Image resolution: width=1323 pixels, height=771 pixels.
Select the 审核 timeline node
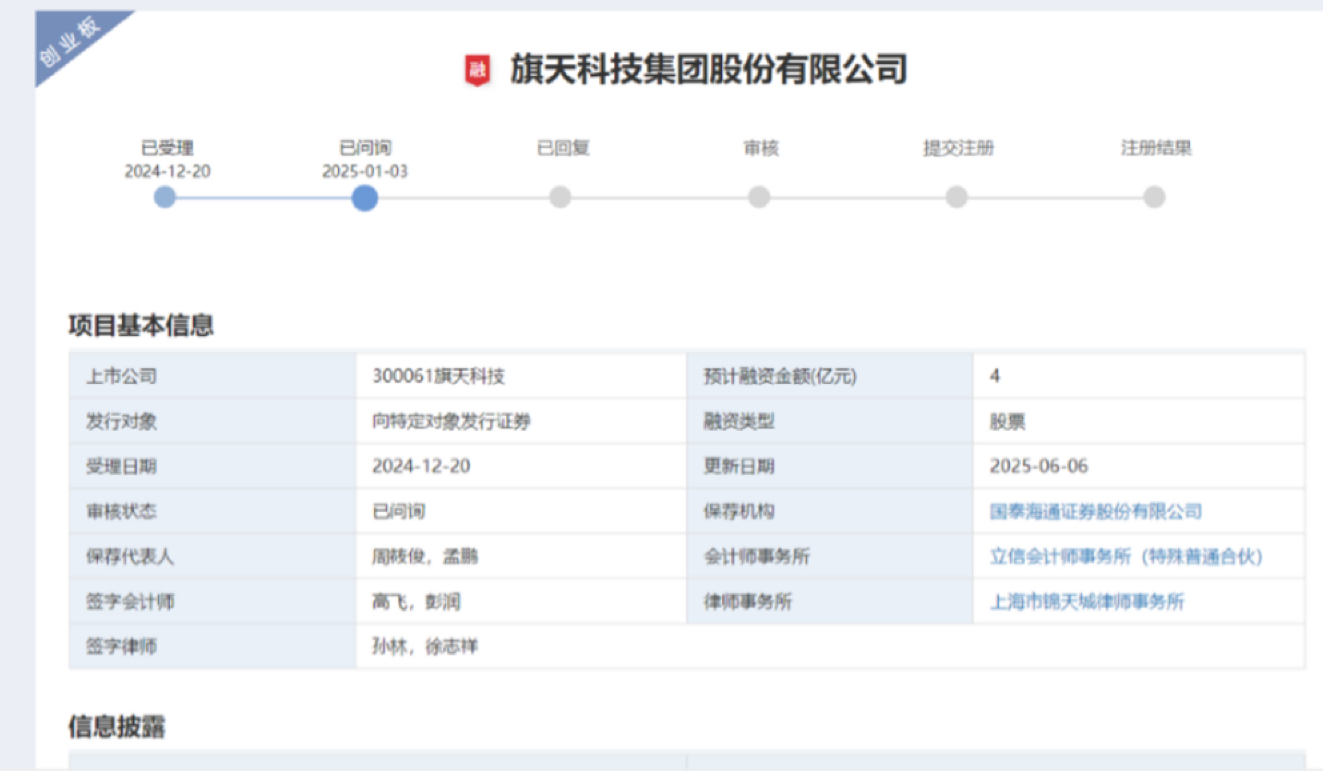(759, 198)
